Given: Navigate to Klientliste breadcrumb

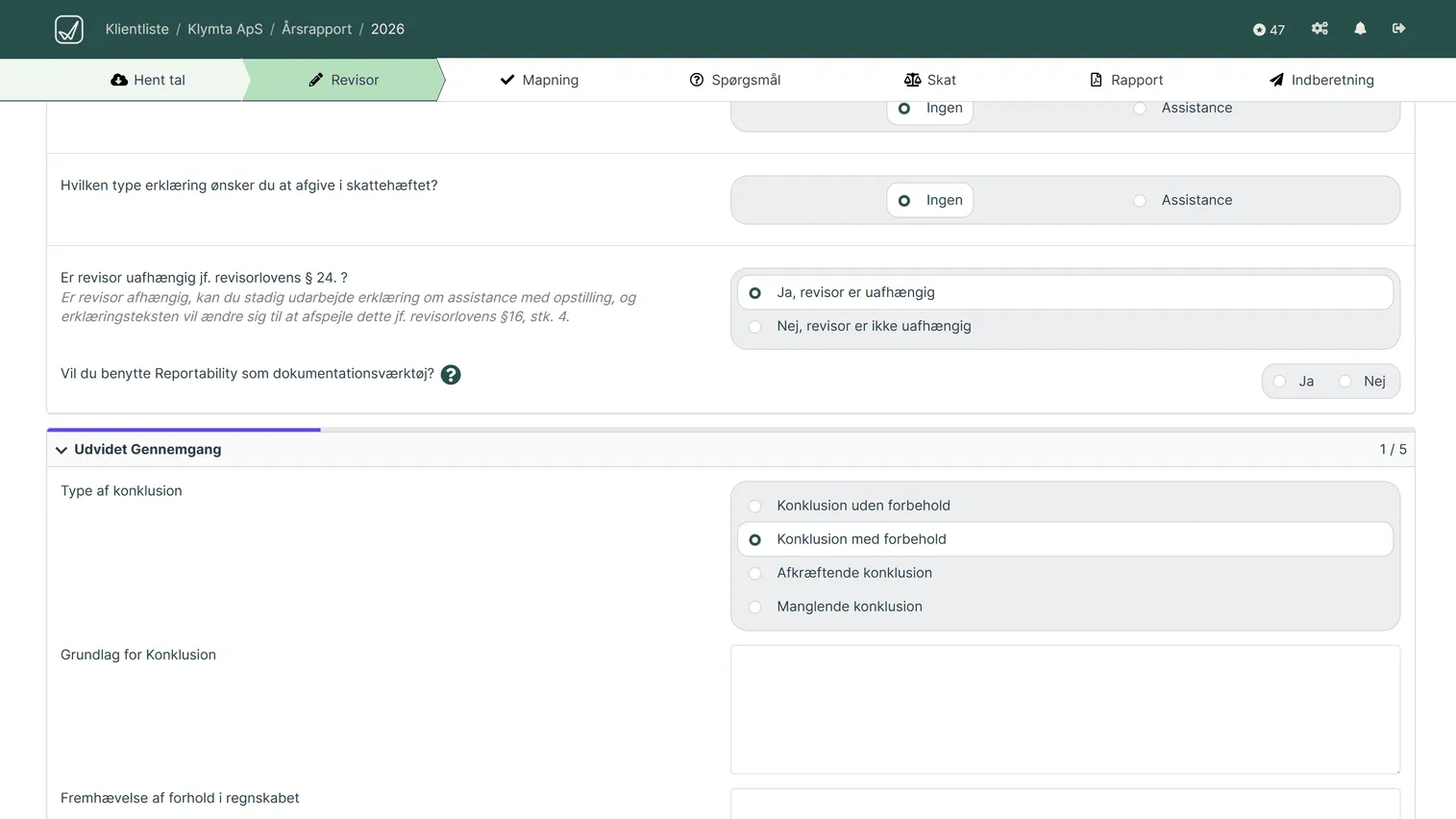Looking at the screenshot, I should (x=137, y=29).
